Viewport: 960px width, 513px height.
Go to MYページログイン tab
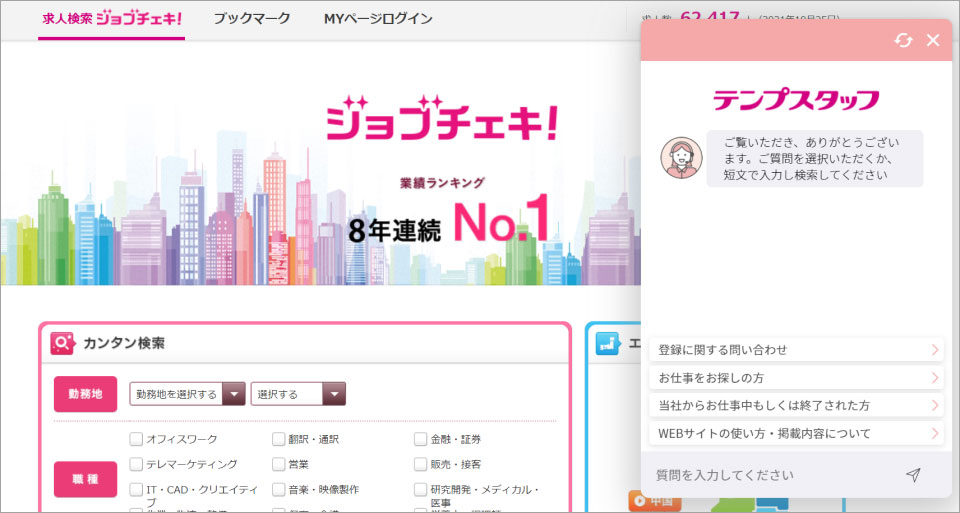tap(378, 19)
